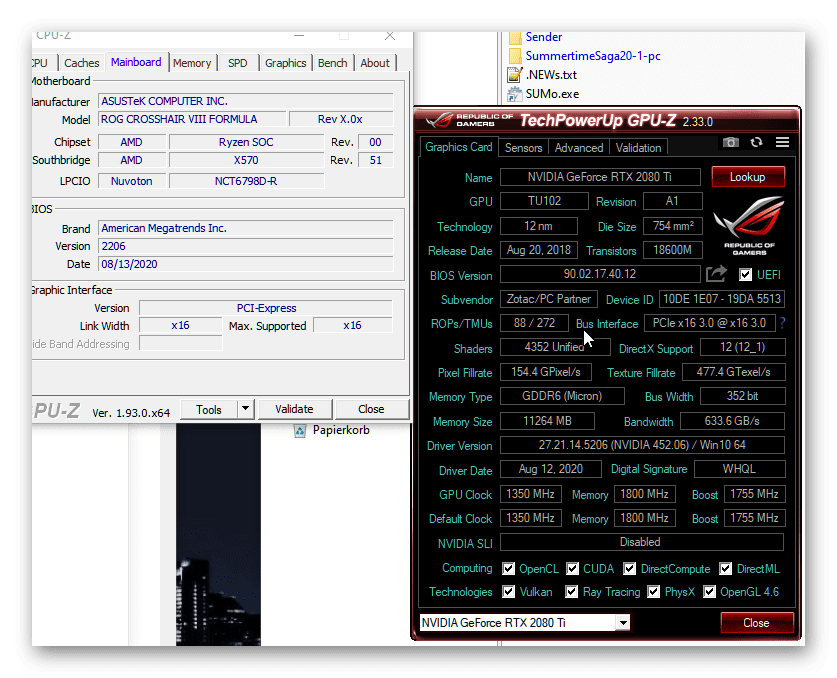837x678 pixels.
Task: Open the CPU-Z Tools dropdown arrow
Action: click(245, 409)
